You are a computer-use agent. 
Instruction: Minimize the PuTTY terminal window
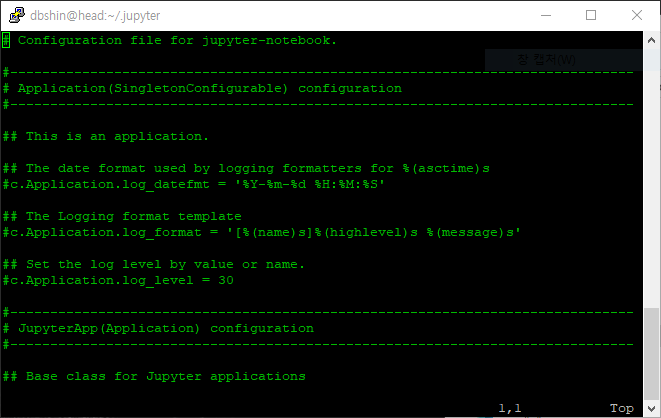pos(546,15)
